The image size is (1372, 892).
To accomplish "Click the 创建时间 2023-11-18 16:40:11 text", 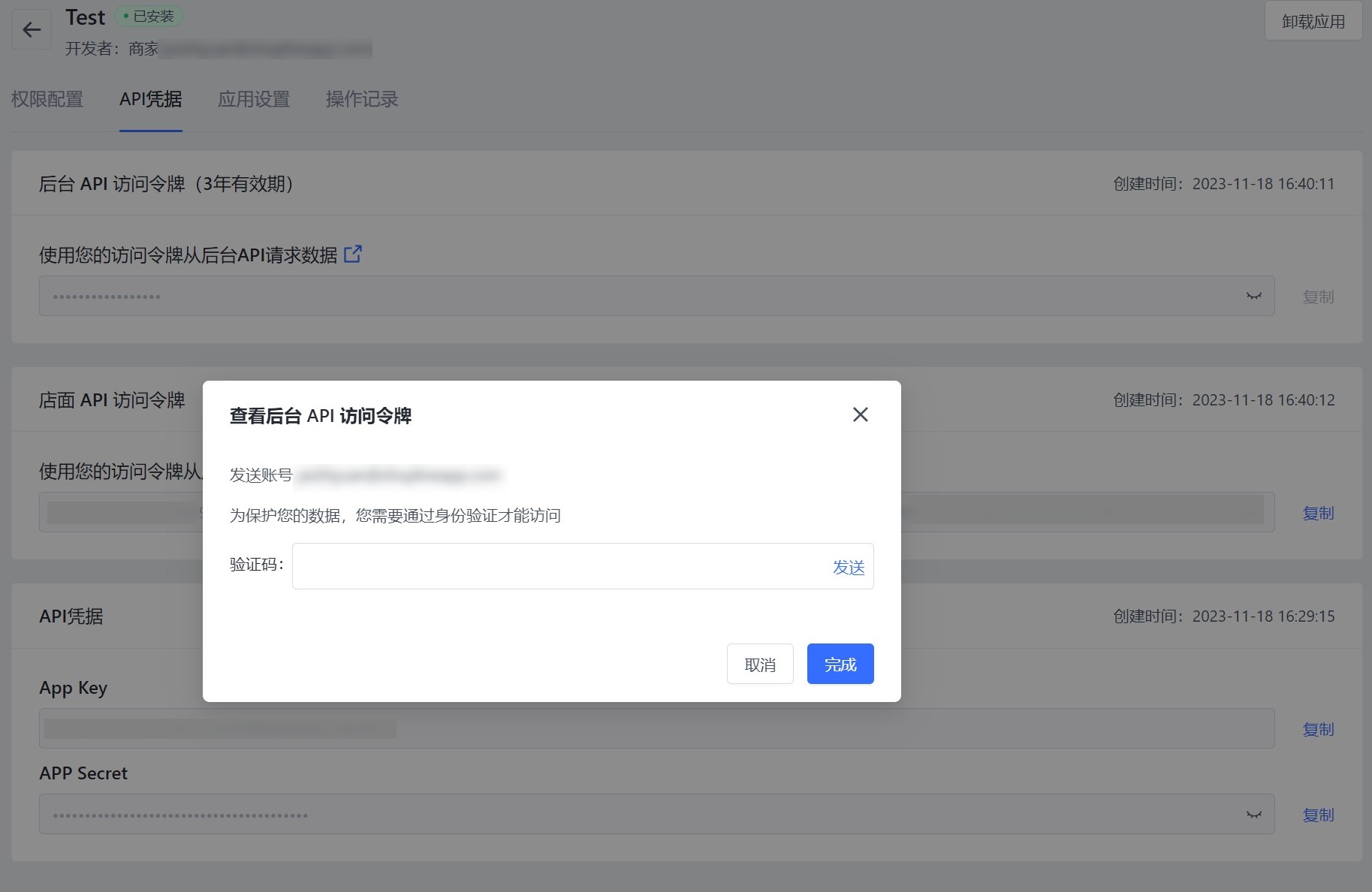I will coord(1223,184).
